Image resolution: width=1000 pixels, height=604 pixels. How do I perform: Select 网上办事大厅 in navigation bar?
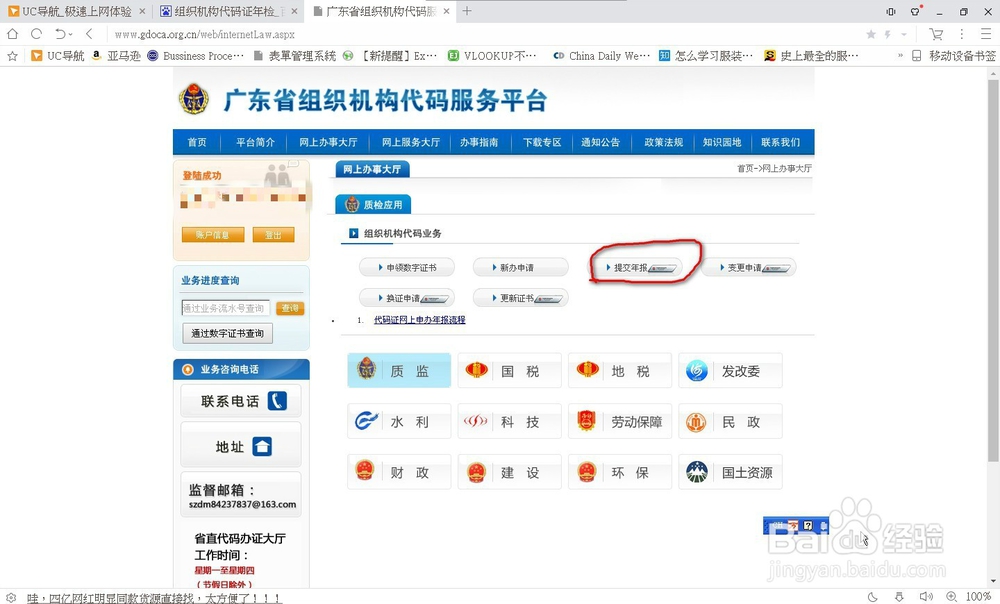[x=328, y=142]
